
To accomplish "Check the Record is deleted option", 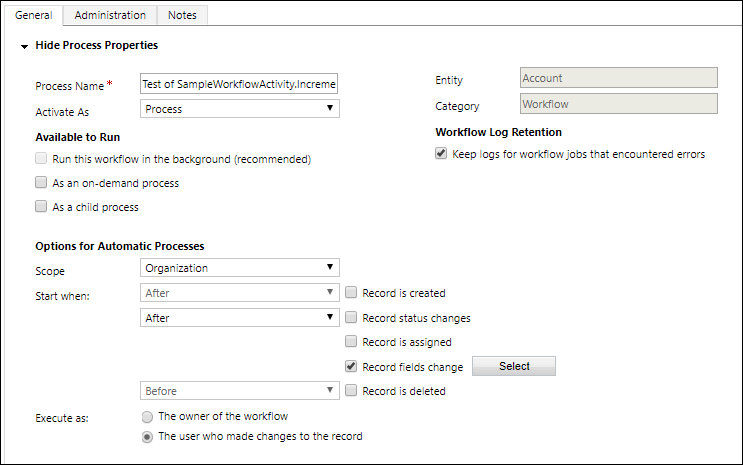I will pyautogui.click(x=352, y=391).
